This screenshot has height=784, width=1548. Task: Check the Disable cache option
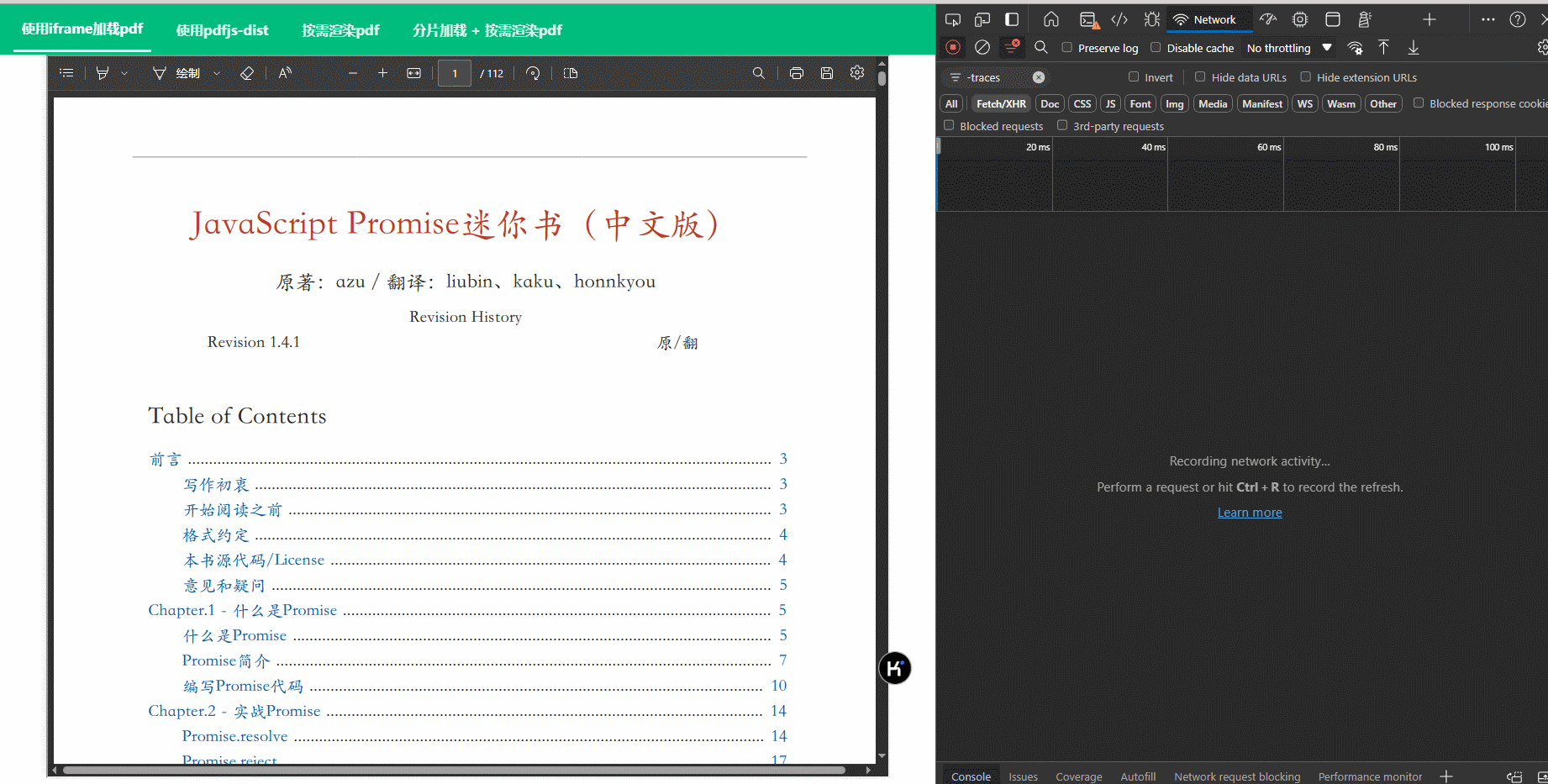(1156, 48)
